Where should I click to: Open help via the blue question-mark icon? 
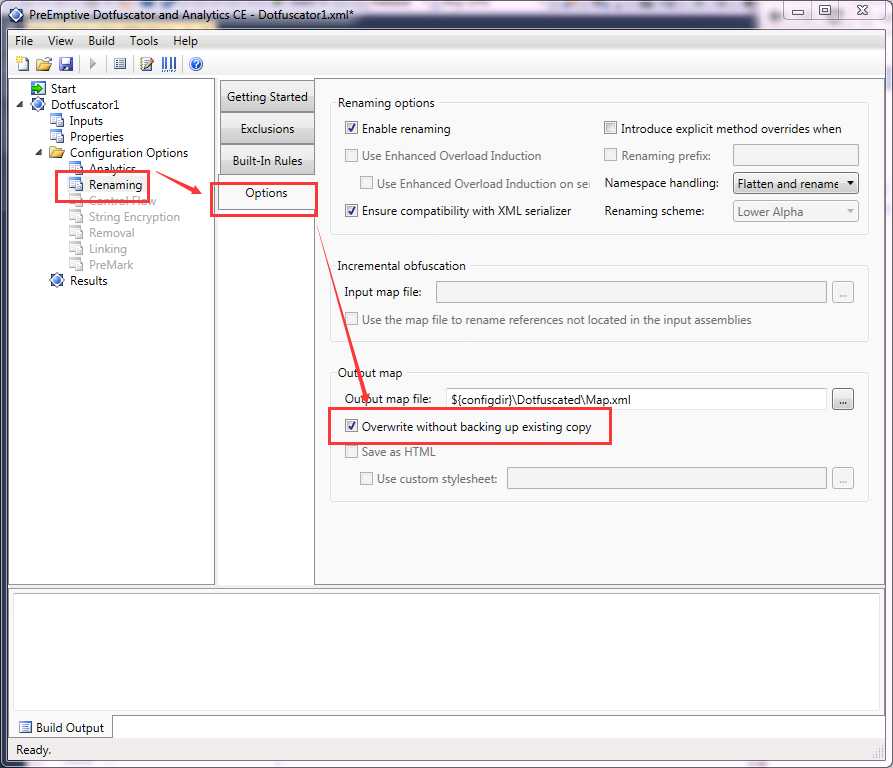196,64
